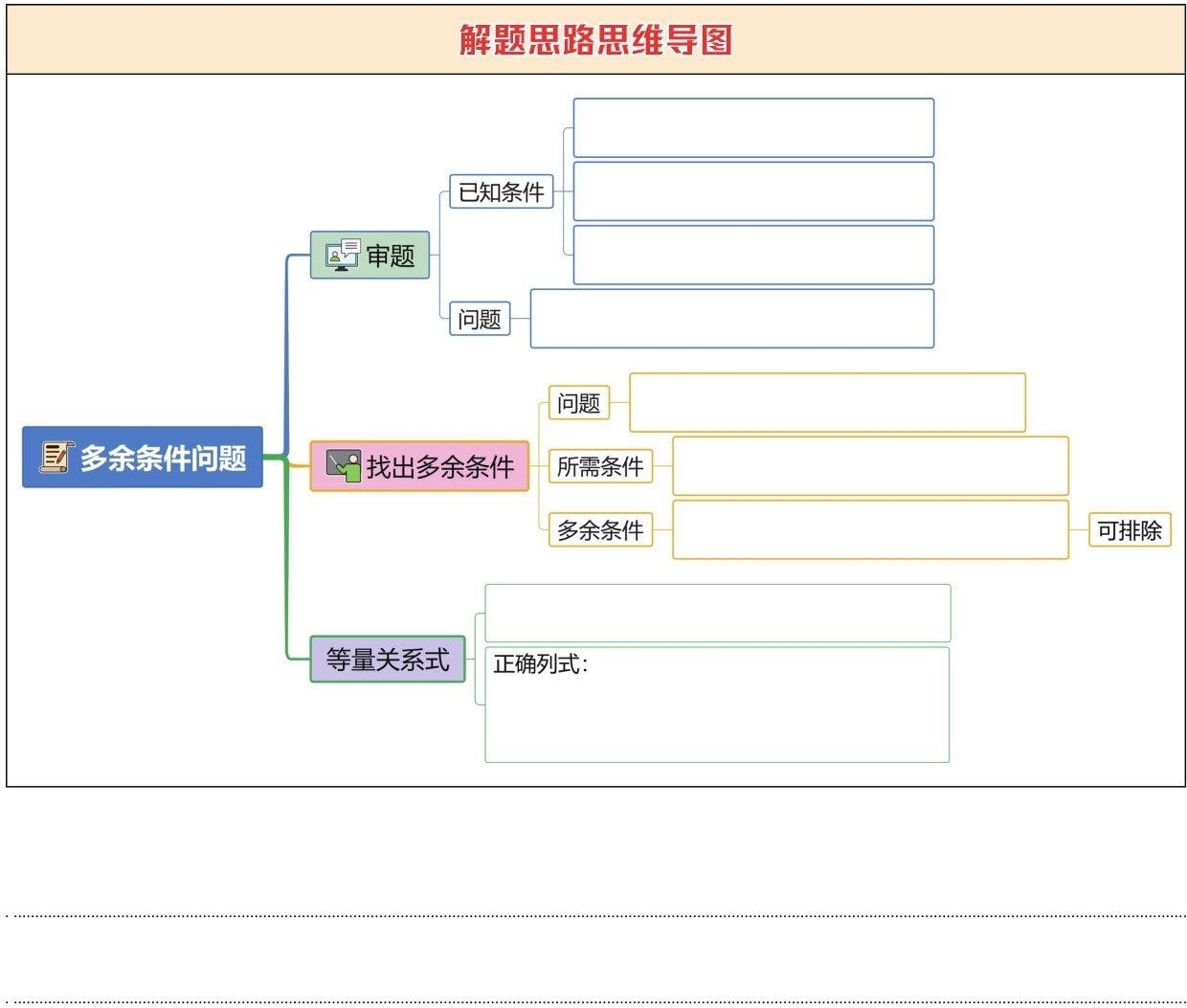The height and width of the screenshot is (1008, 1187).
Task: Select the 审题 node label
Action: 391,256
